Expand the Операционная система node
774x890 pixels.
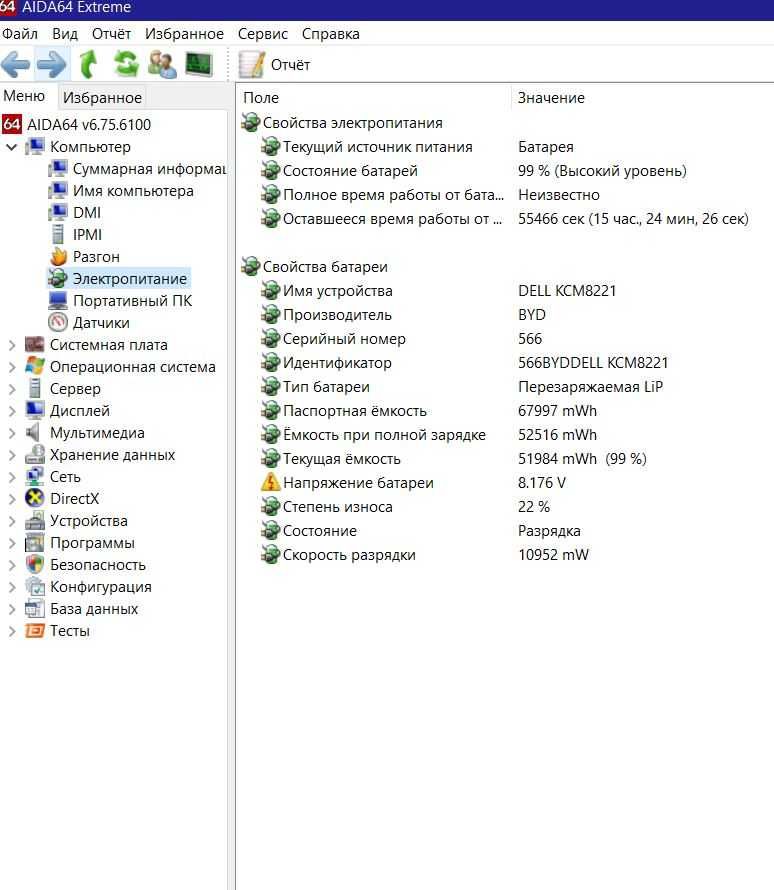tap(12, 367)
